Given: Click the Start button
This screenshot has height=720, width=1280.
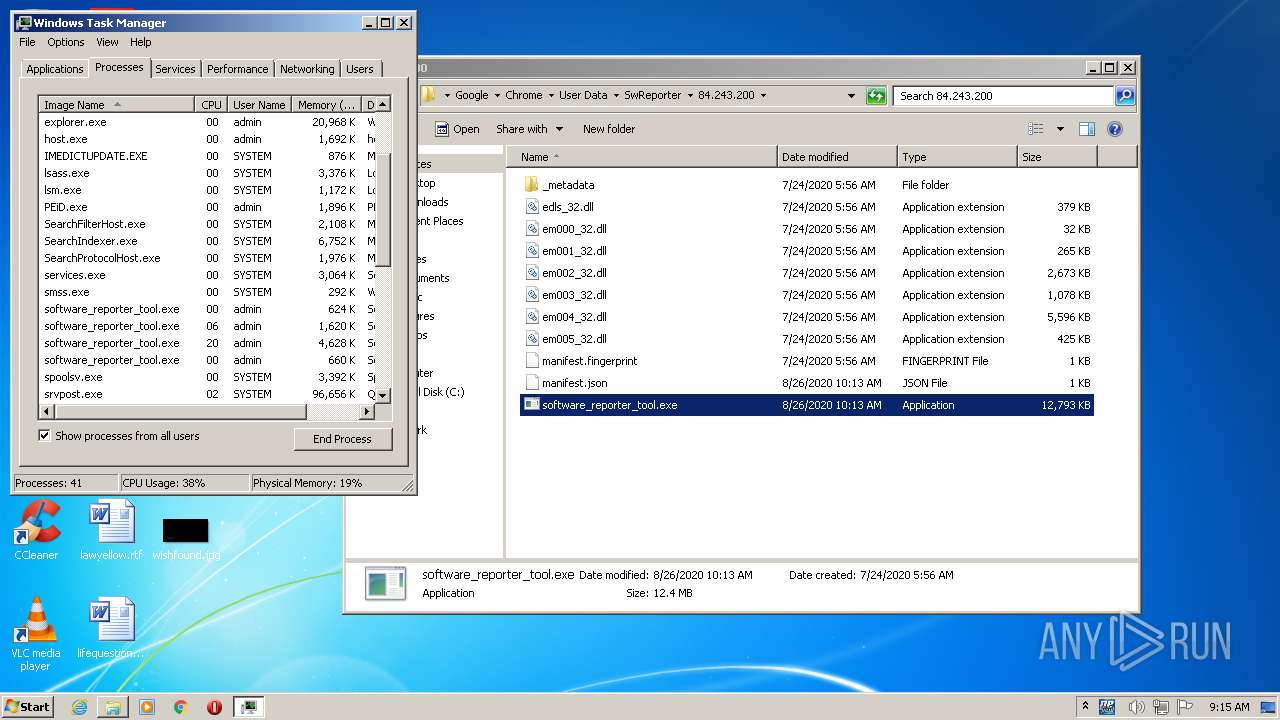Looking at the screenshot, I should click(27, 707).
